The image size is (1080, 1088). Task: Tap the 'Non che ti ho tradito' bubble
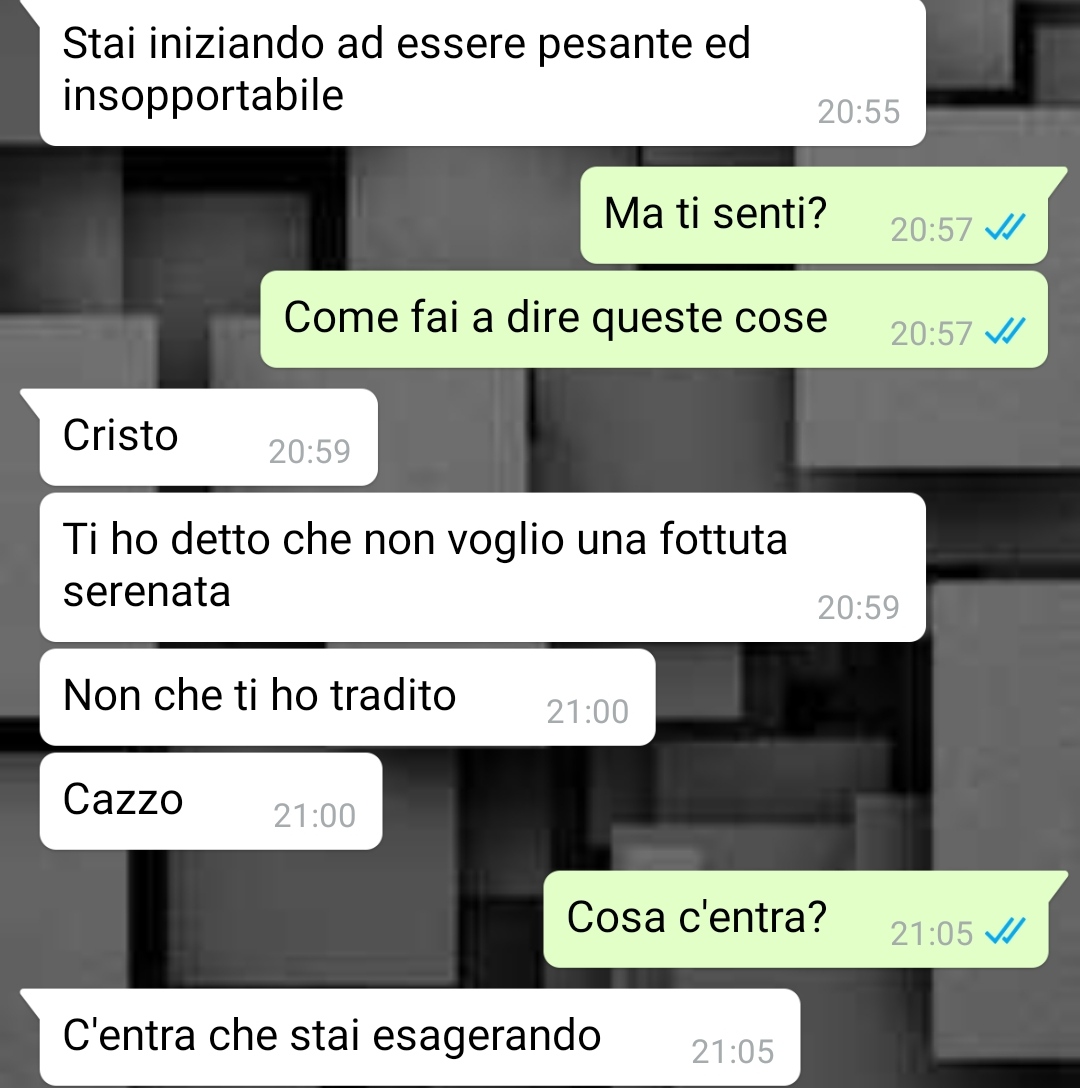coord(347,697)
